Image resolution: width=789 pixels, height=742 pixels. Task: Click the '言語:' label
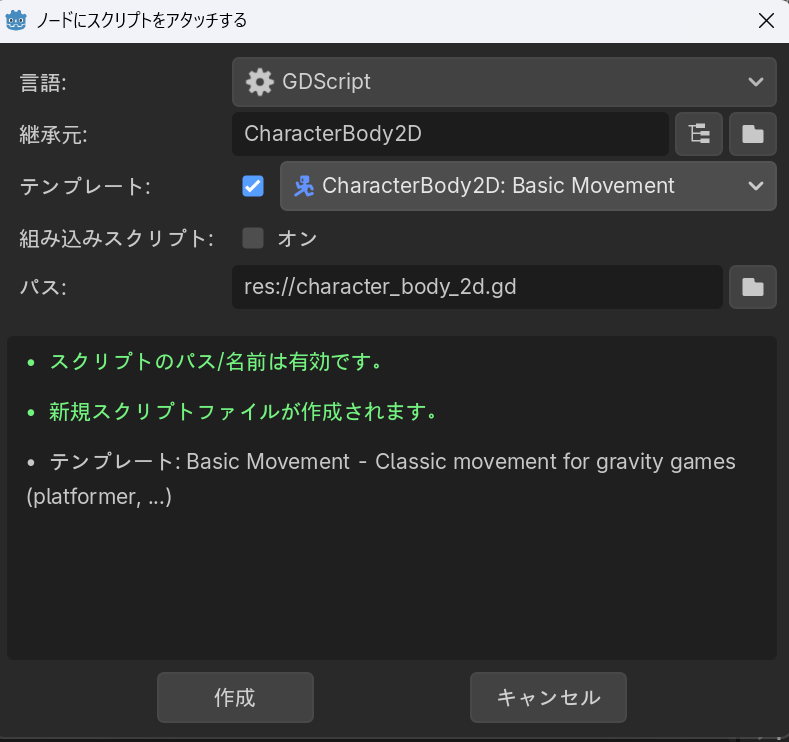43,83
